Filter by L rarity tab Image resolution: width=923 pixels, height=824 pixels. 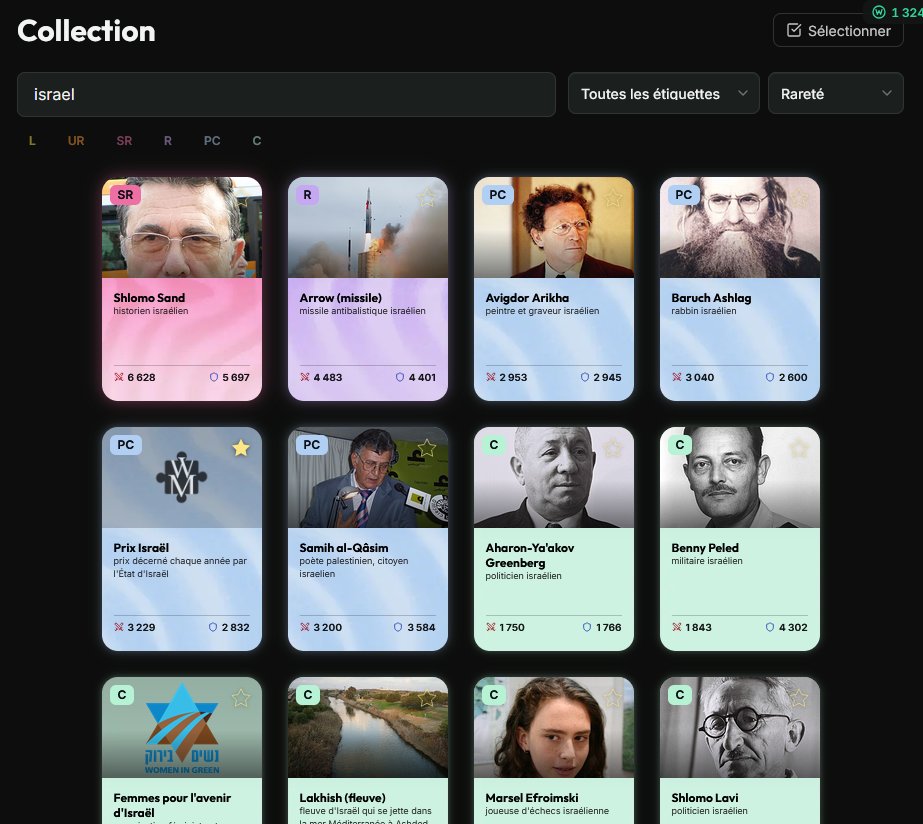32,141
